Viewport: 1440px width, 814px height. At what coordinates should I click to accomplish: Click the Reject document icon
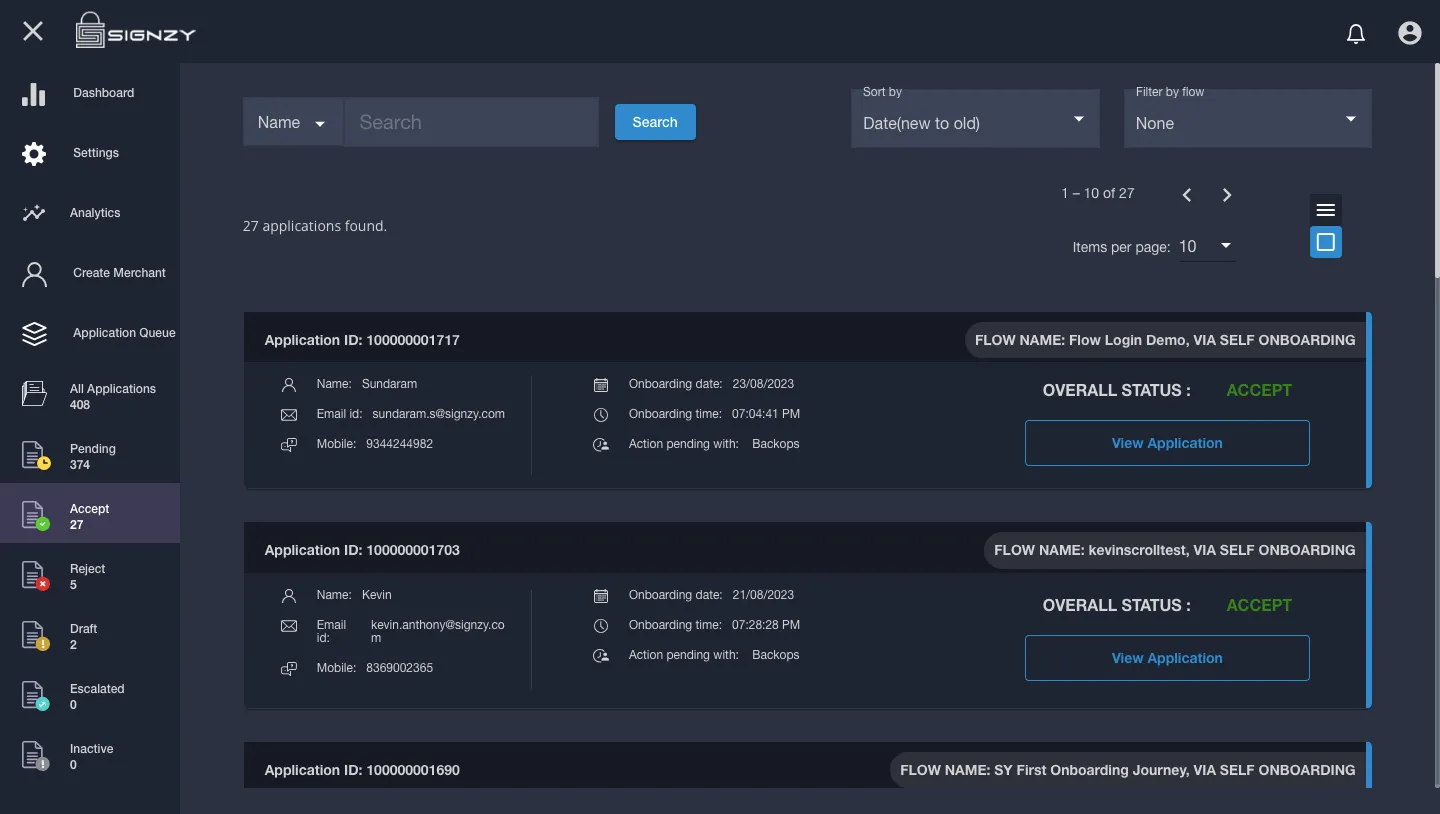coord(35,575)
